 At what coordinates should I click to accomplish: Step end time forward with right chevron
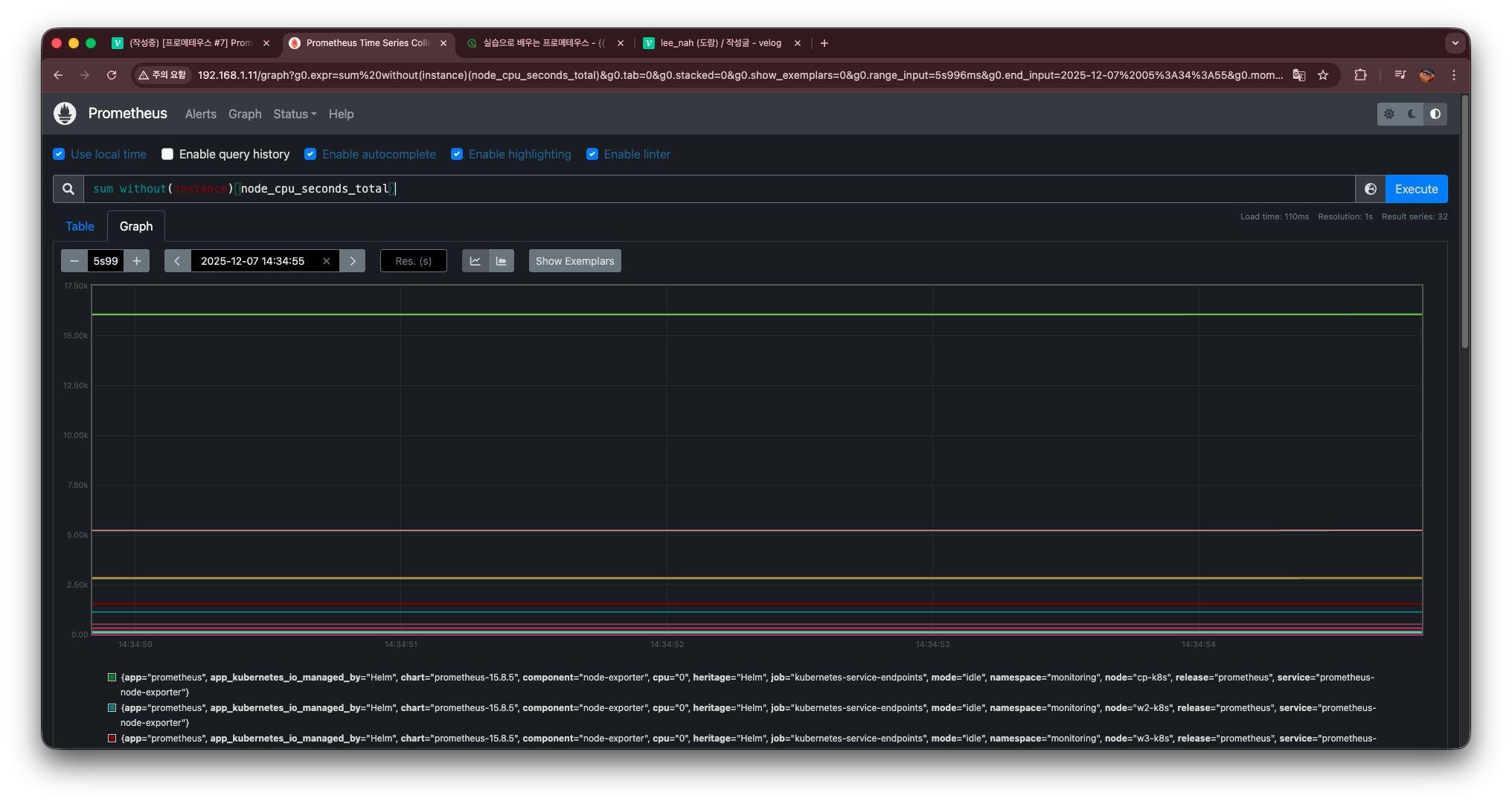pyautogui.click(x=353, y=261)
